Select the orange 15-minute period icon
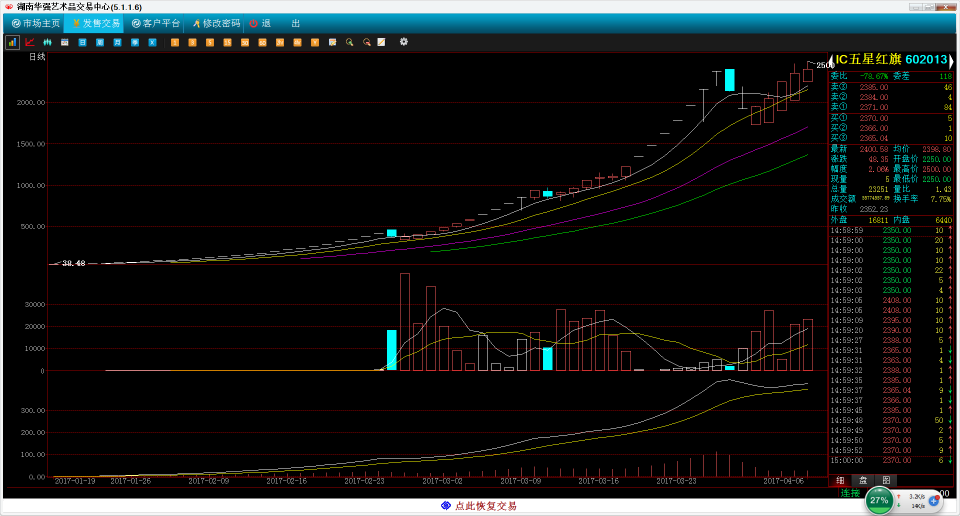Image resolution: width=960 pixels, height=516 pixels. point(227,42)
